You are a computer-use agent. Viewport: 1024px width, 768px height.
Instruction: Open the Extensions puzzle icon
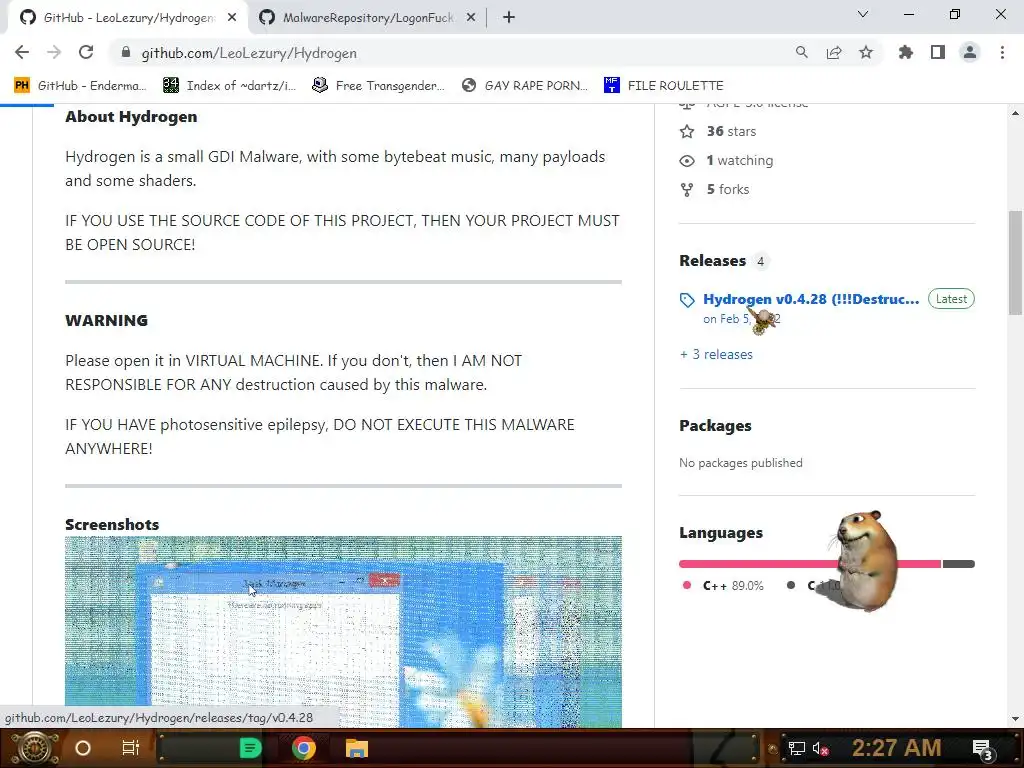906,52
